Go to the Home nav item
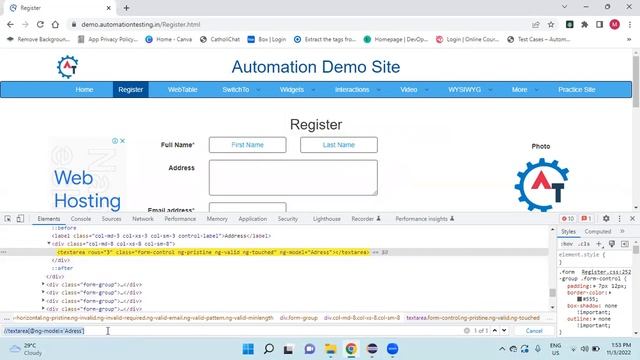Viewport: 640px width, 360px height. point(84,90)
